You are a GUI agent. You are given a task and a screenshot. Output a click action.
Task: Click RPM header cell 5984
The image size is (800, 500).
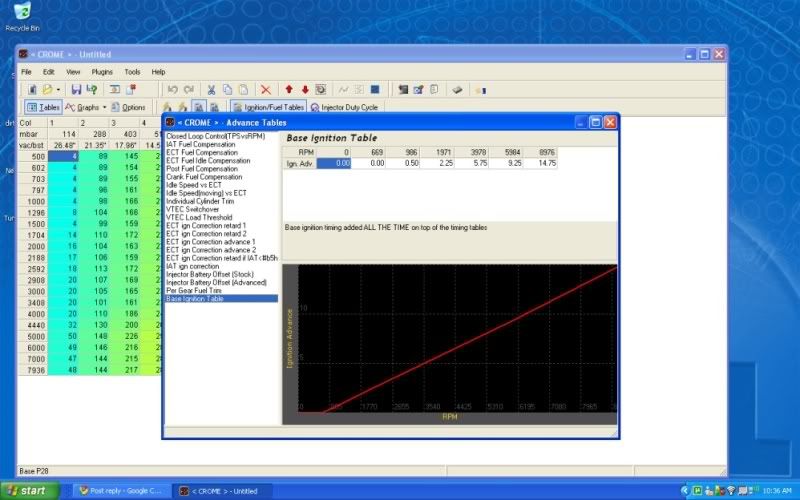point(506,152)
